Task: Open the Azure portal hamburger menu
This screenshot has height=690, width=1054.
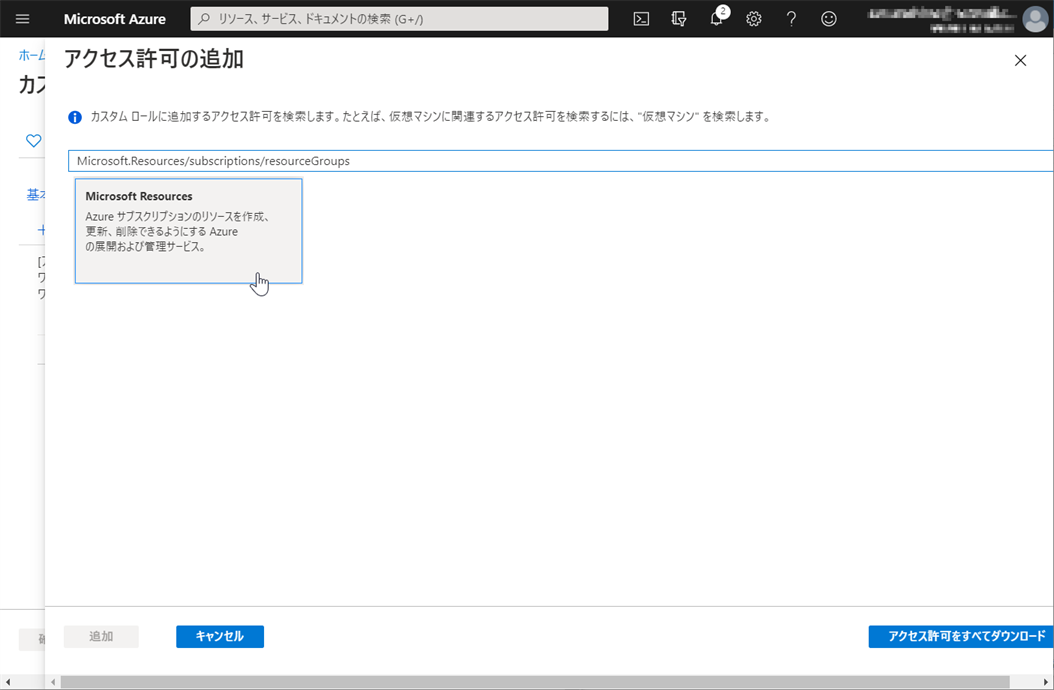Action: coord(22,19)
